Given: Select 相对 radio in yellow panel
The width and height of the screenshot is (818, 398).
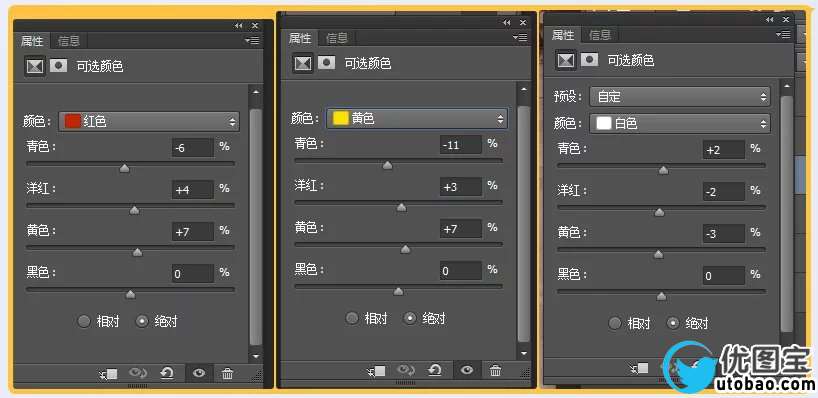Looking at the screenshot, I should tap(353, 318).
